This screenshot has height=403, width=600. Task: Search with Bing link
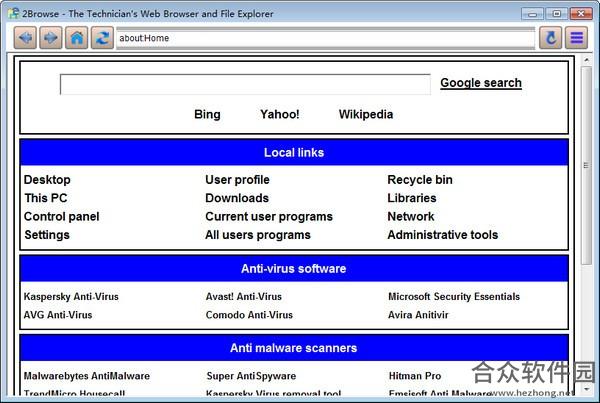pyautogui.click(x=207, y=114)
